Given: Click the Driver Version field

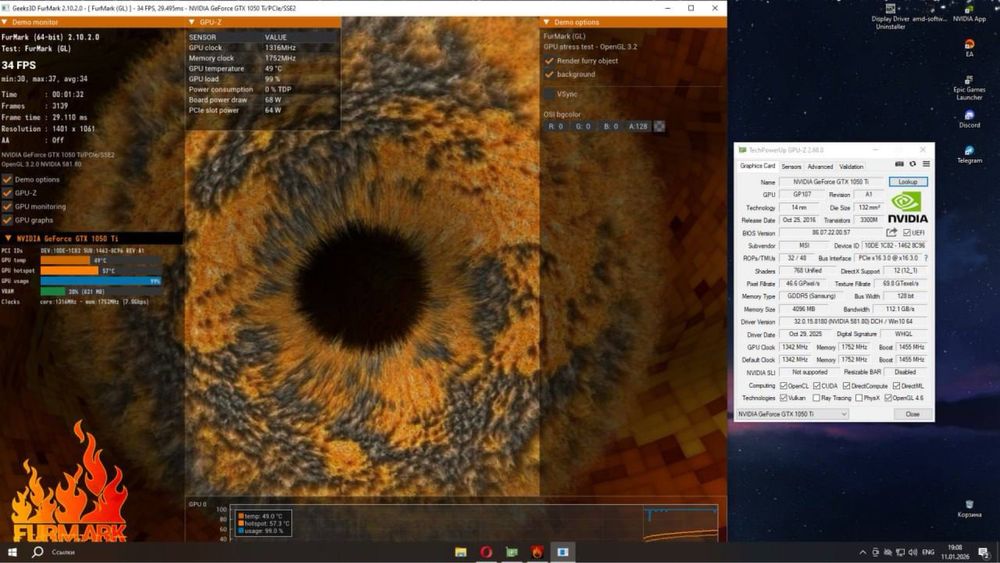Looking at the screenshot, I should click(853, 322).
